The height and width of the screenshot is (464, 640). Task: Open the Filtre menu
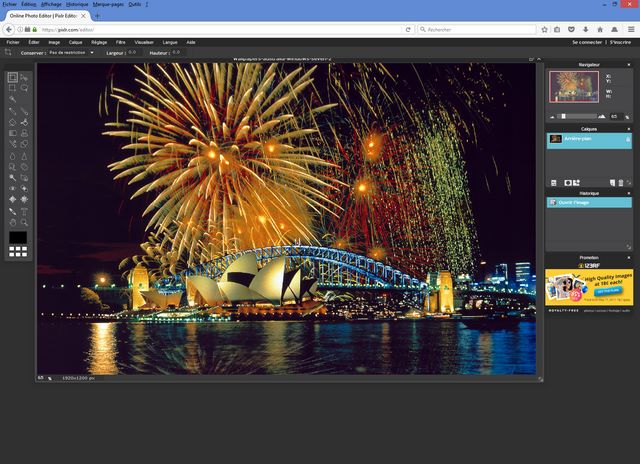coord(121,42)
